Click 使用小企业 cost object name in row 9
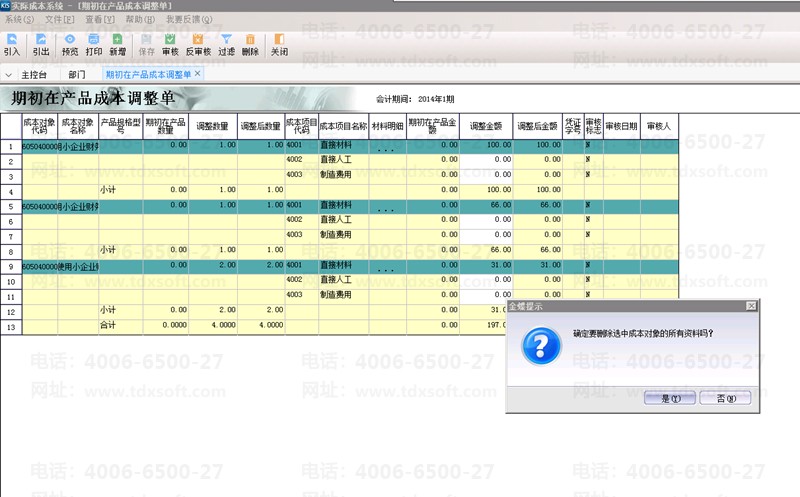 [x=78, y=267]
